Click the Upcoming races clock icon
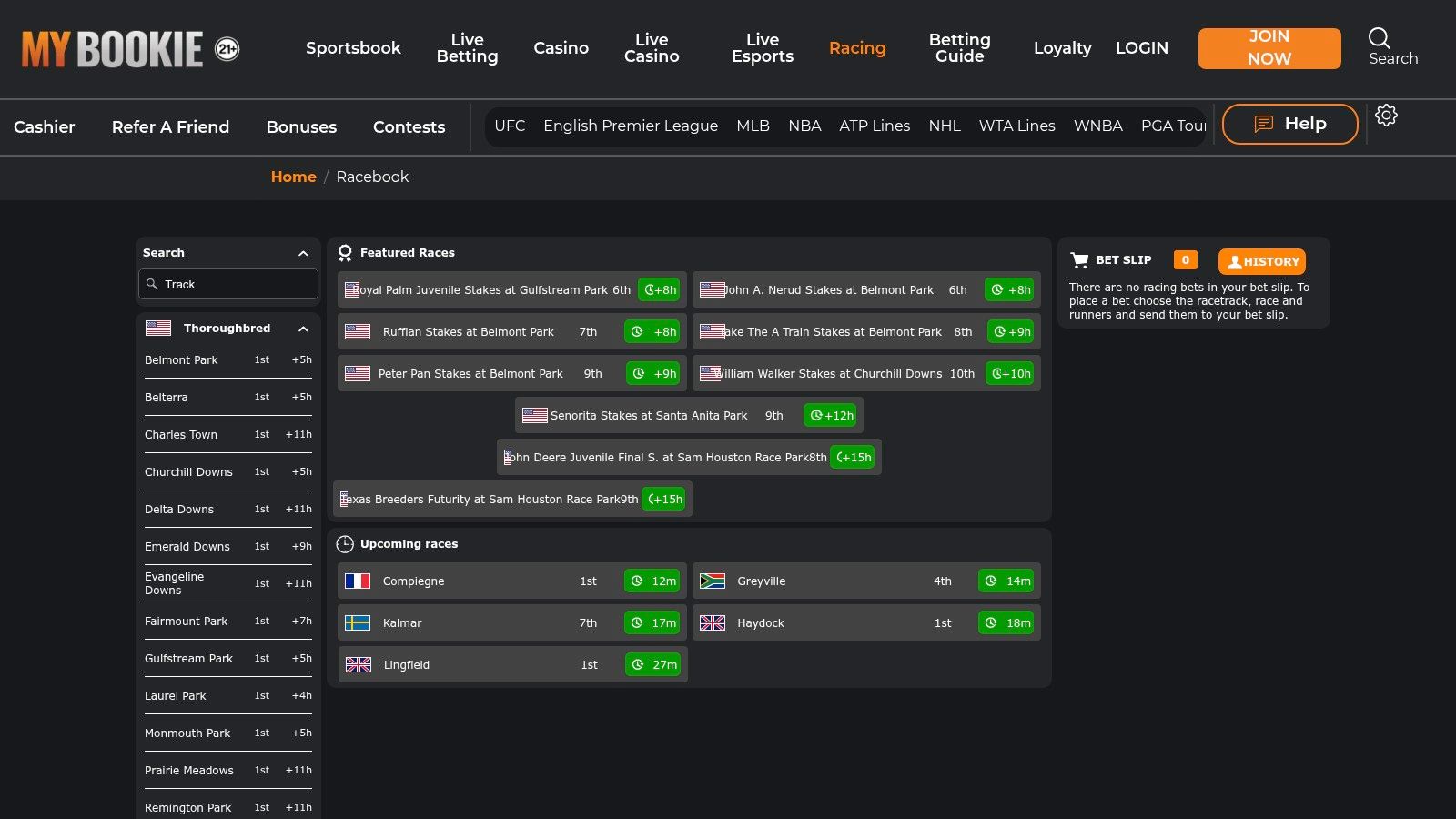 click(345, 544)
